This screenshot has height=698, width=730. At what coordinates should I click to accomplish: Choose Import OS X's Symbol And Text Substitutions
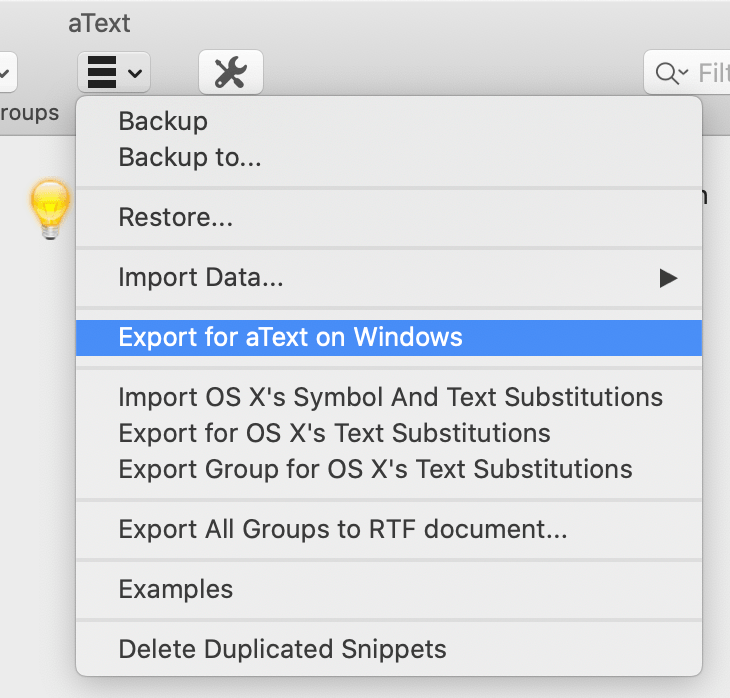(390, 397)
